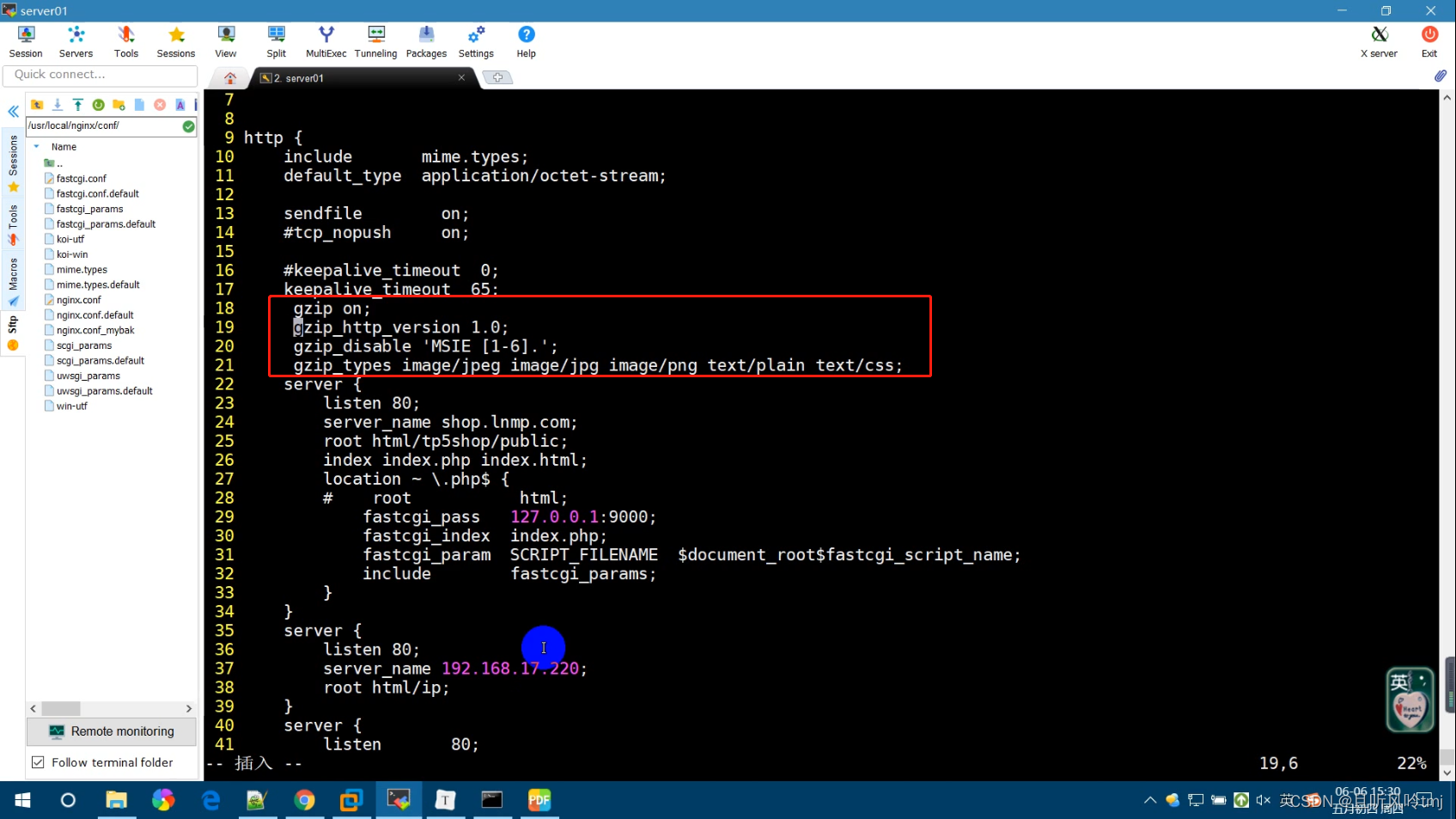Select the fastcgi.conf file
Screen dimensions: 1456x819
point(76,179)
